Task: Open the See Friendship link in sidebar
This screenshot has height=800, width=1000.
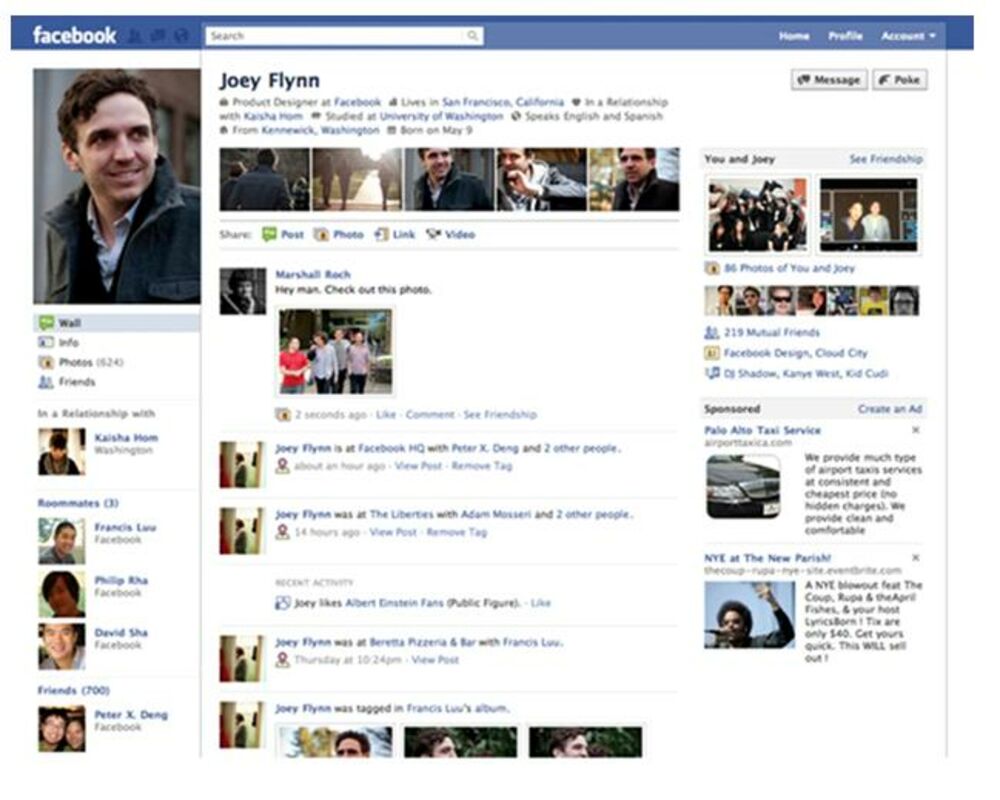Action: (885, 159)
